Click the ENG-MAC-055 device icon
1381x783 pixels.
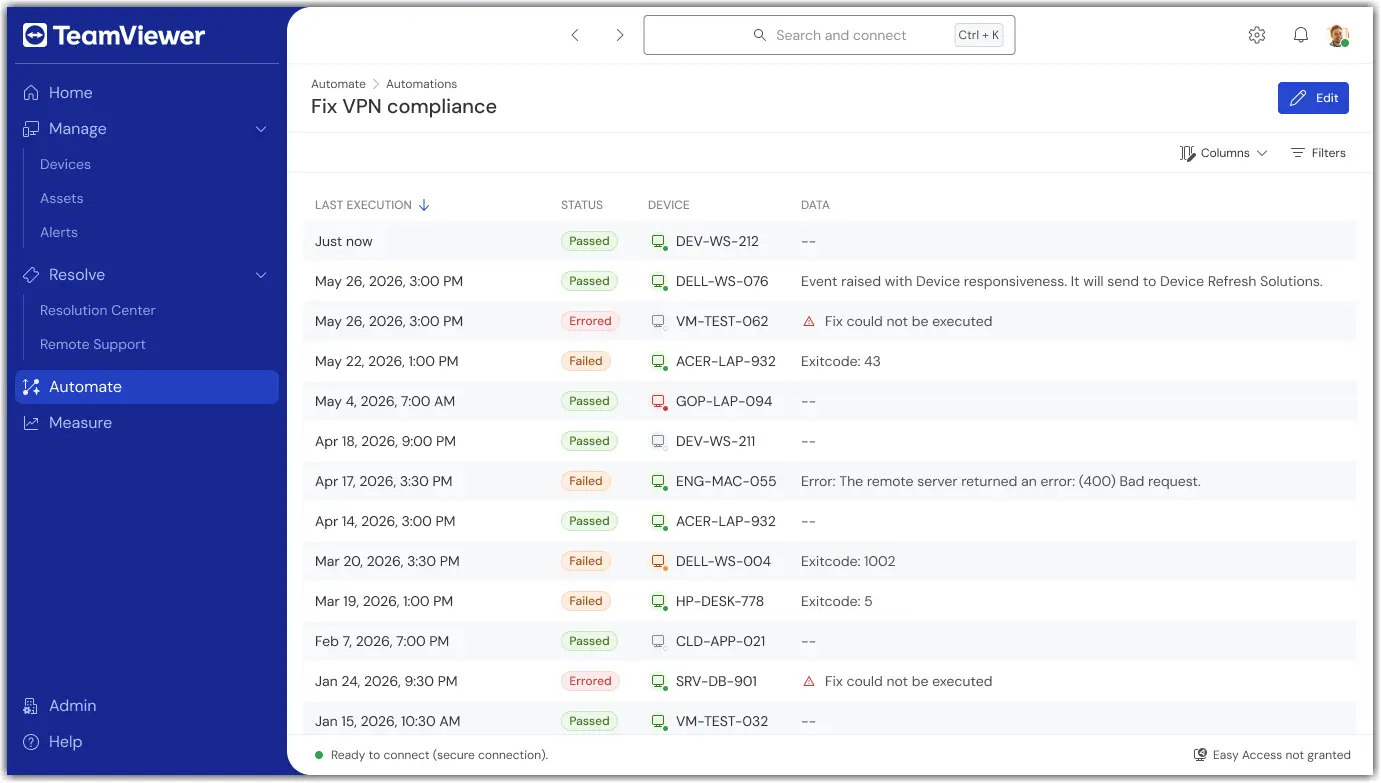659,481
